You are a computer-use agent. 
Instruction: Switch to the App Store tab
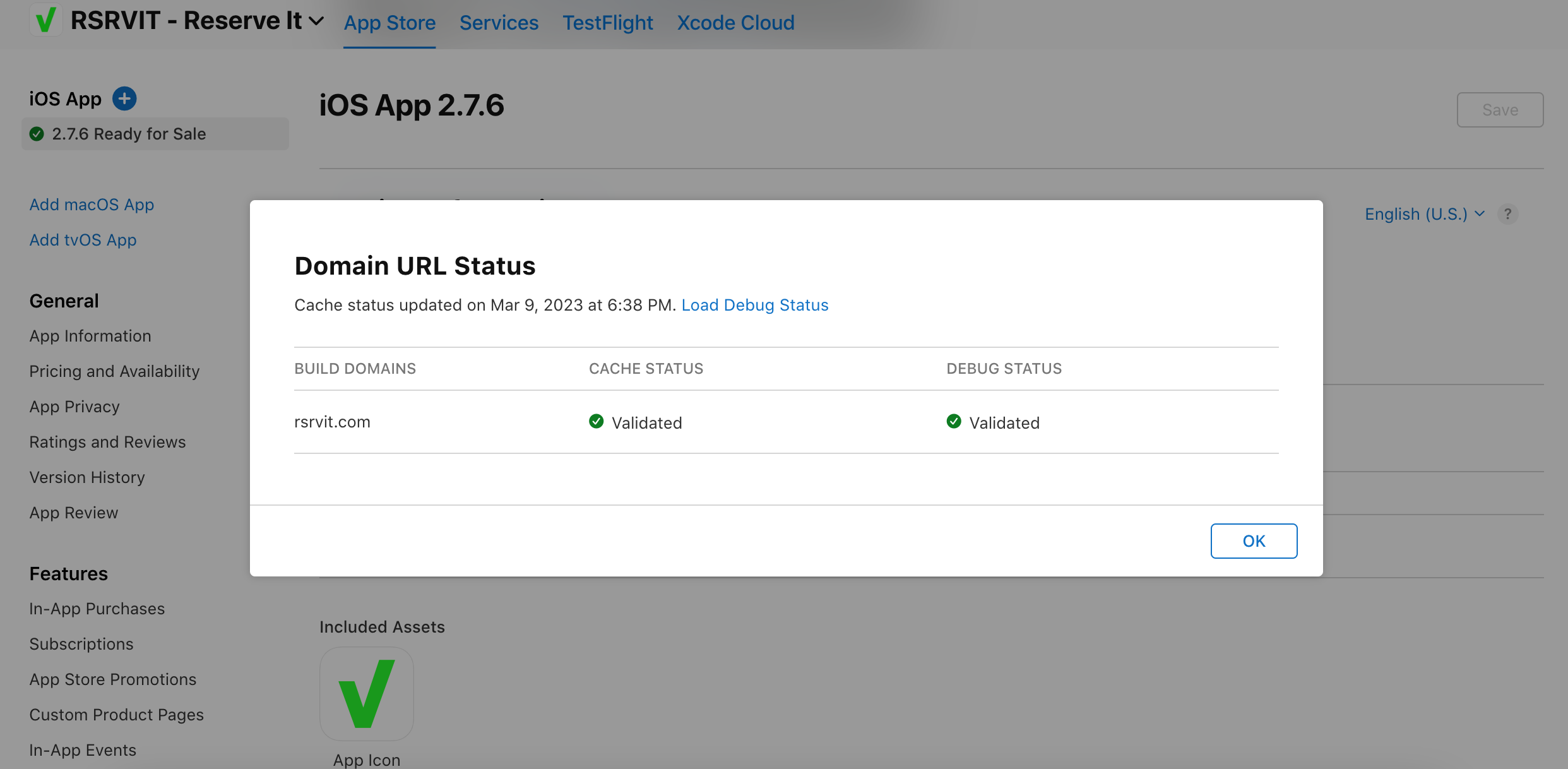389,23
